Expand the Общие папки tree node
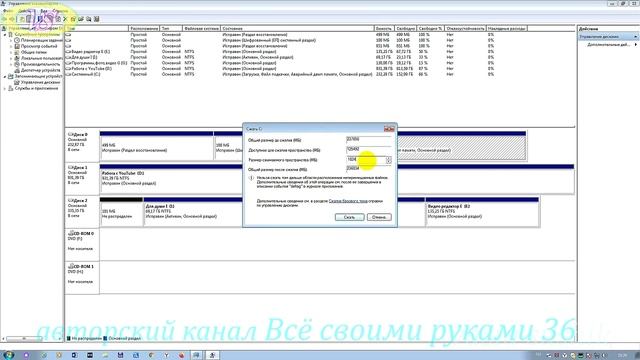The height and width of the screenshot is (360, 640). coord(11,52)
